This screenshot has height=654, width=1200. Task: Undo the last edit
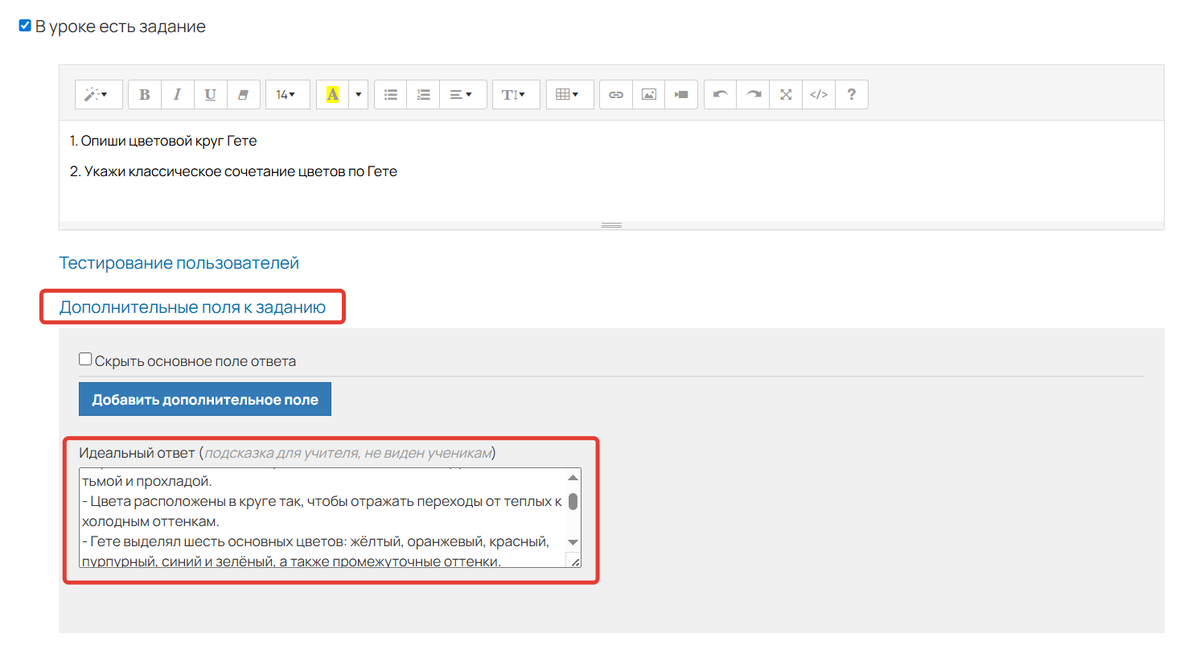(720, 94)
